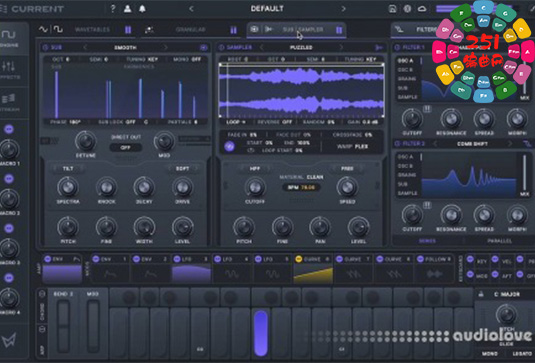The width and height of the screenshot is (535, 363).
Task: Toggle the Granular enable switch
Action: point(233,30)
